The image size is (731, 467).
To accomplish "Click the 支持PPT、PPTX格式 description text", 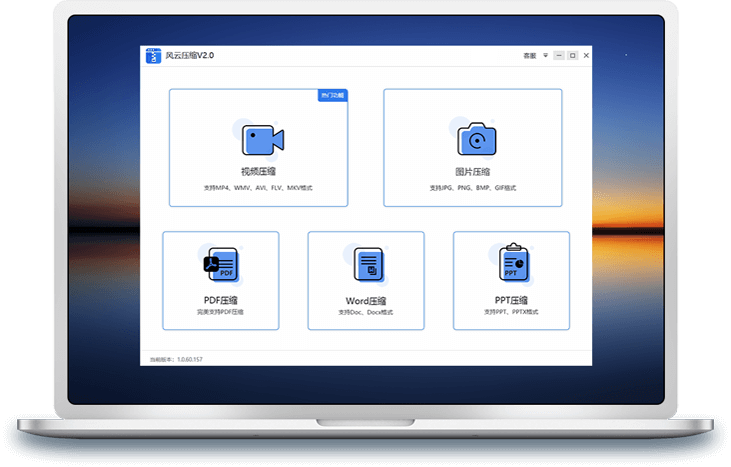I will (x=511, y=312).
